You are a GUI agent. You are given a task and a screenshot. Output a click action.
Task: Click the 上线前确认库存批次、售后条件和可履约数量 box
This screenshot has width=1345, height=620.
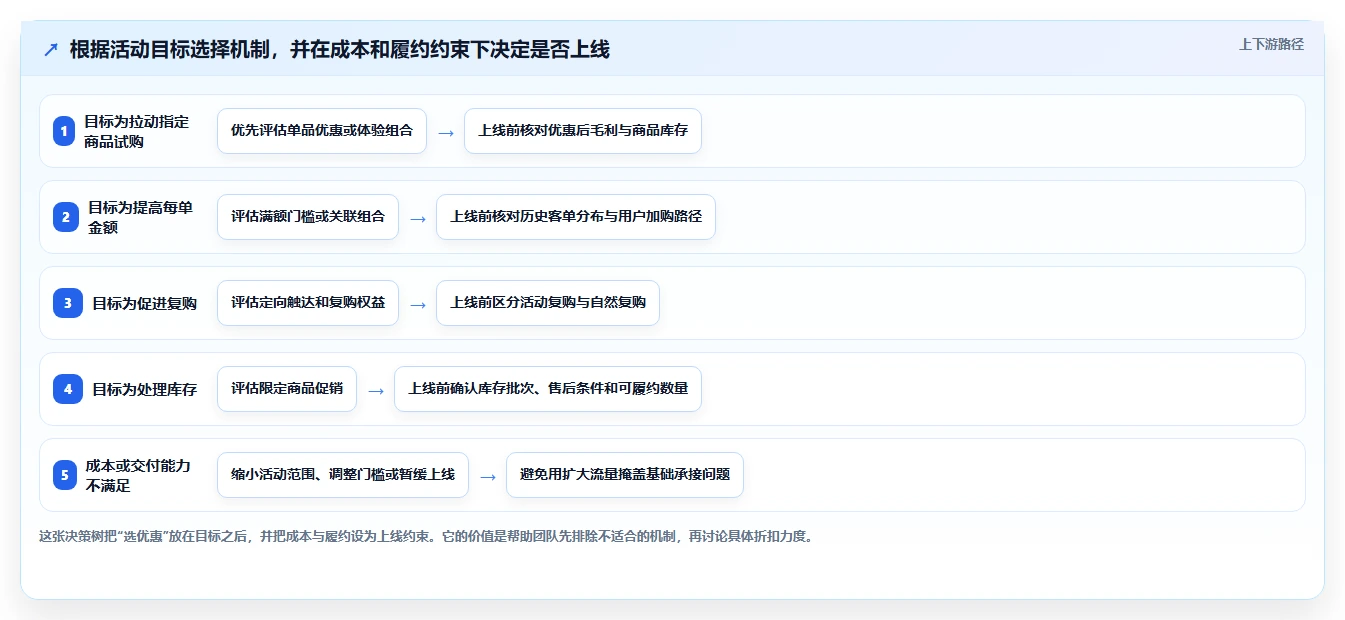(548, 389)
